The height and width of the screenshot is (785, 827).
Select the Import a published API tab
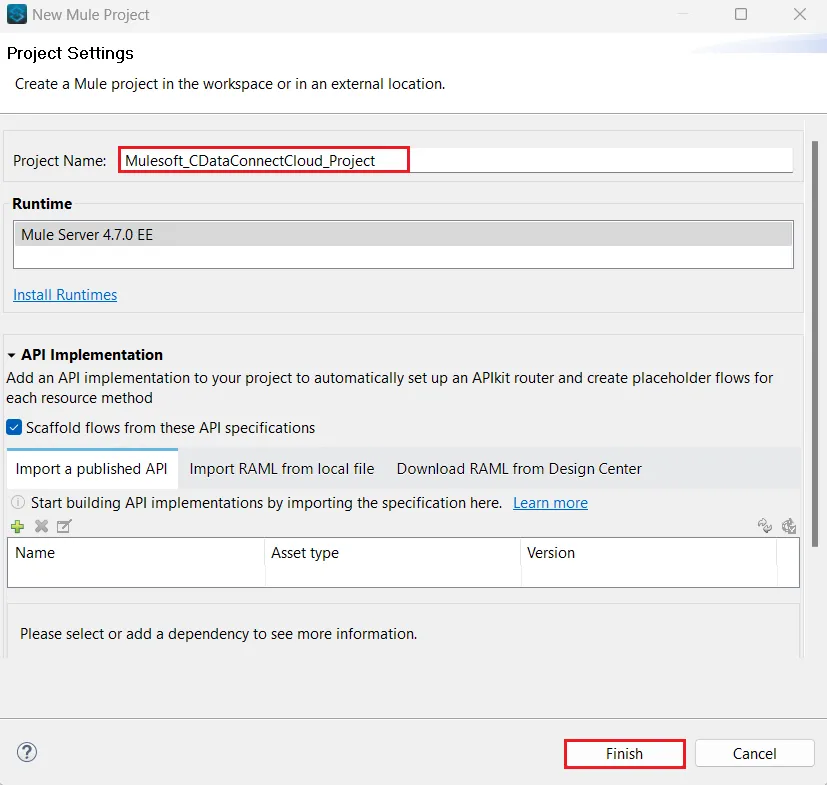tap(91, 468)
